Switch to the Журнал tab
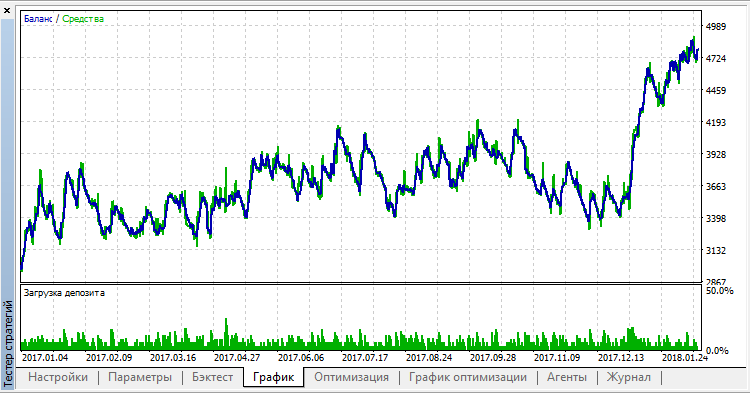750x394 pixels. [x=629, y=377]
